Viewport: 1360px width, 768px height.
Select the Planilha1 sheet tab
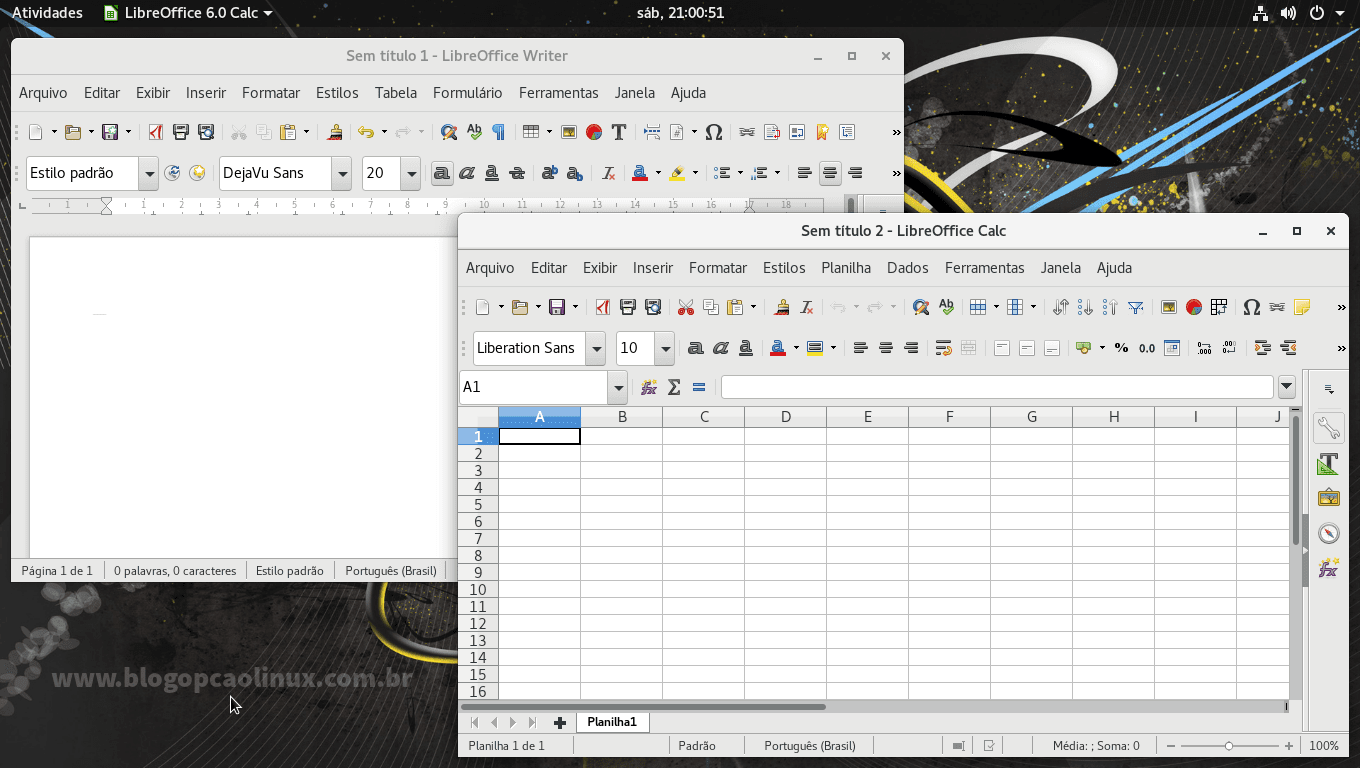(x=612, y=722)
